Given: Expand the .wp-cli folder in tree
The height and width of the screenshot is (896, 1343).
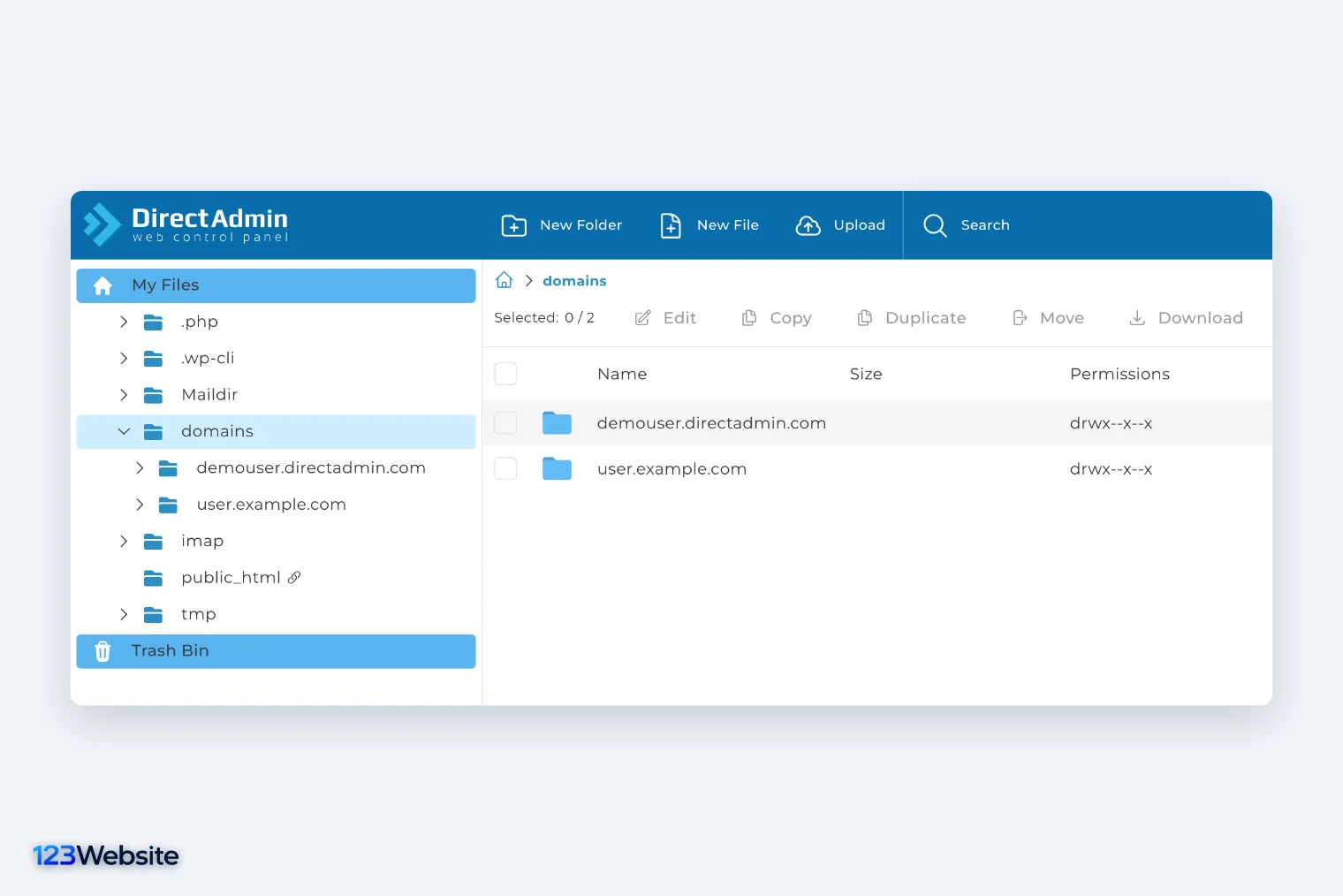Looking at the screenshot, I should (x=124, y=359).
